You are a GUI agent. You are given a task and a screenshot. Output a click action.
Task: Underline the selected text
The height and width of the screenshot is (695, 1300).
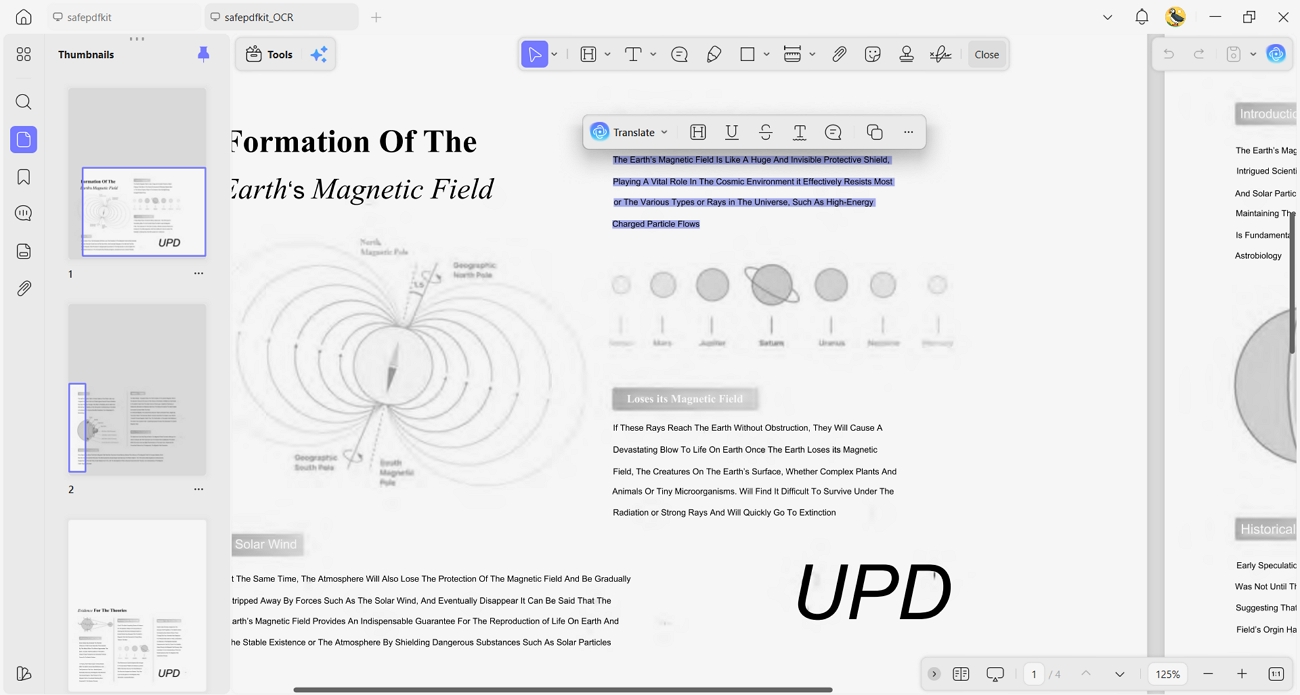732,132
